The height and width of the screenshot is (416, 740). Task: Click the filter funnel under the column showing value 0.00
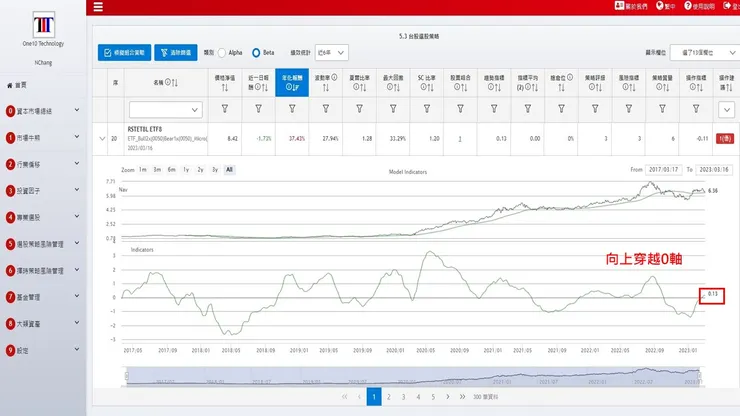(x=528, y=109)
